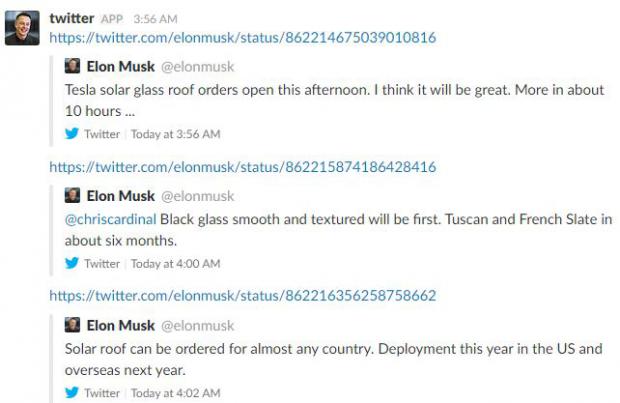The image size is (620, 403).
Task: Click the Twitter bird icon under third tweet
Action: pyautogui.click(x=72, y=392)
